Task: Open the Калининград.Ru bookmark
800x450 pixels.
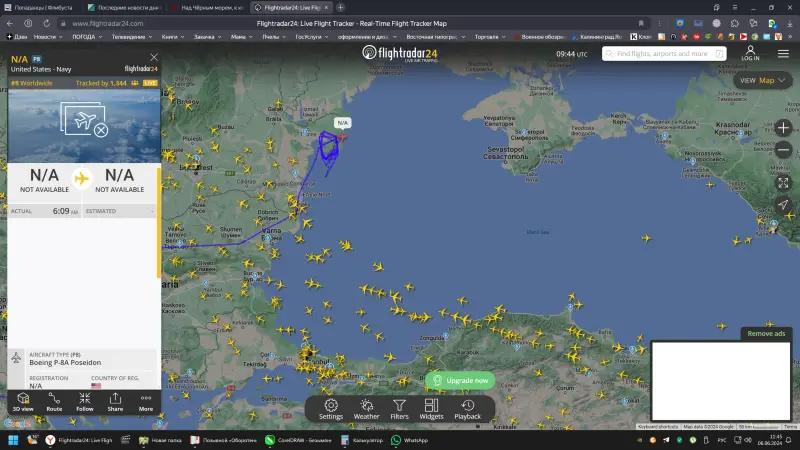Action: (597, 37)
